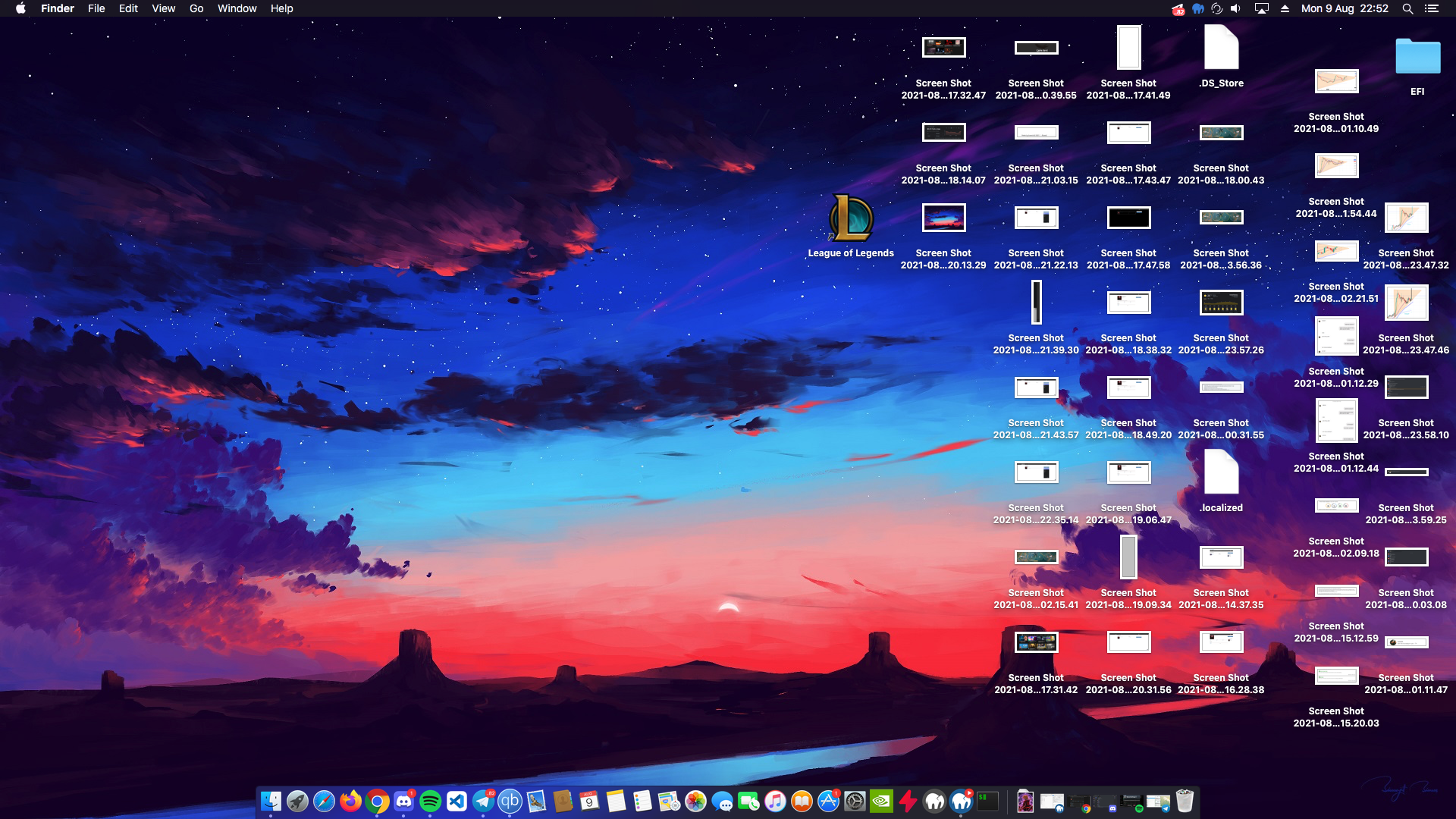
Task: Open Reminders app in the Dock
Action: 642,801
